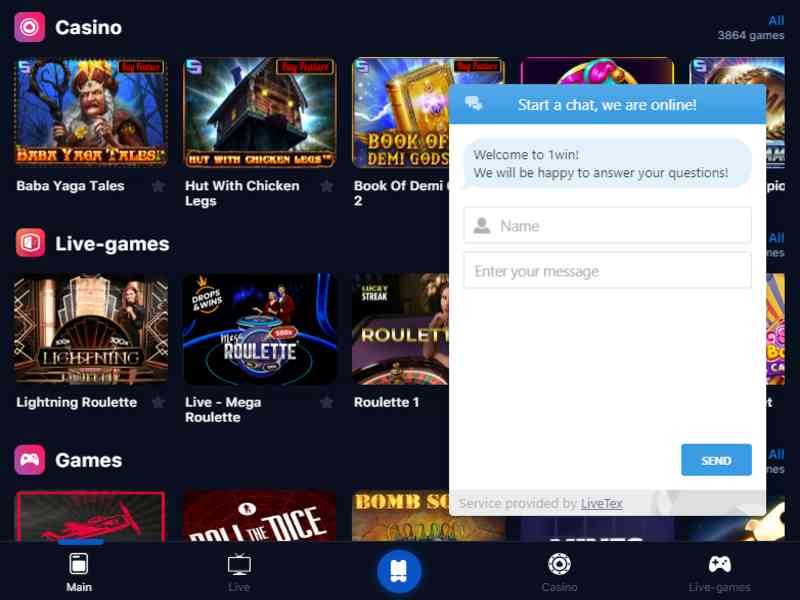Click the Baba Yaga Tales title text
Screen dimensions: 800x600
click(x=70, y=186)
